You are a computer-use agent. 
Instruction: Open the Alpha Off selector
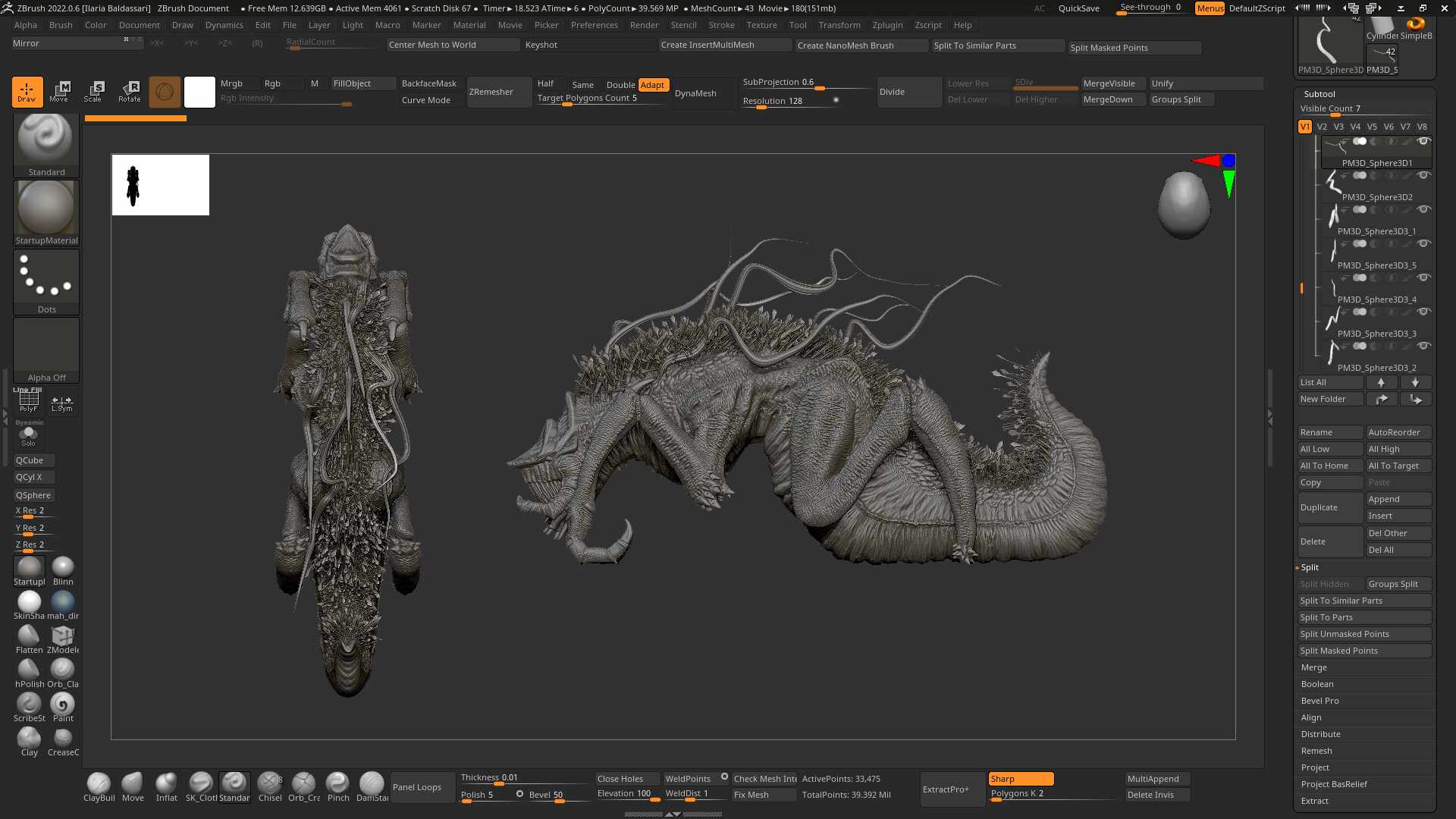point(45,349)
